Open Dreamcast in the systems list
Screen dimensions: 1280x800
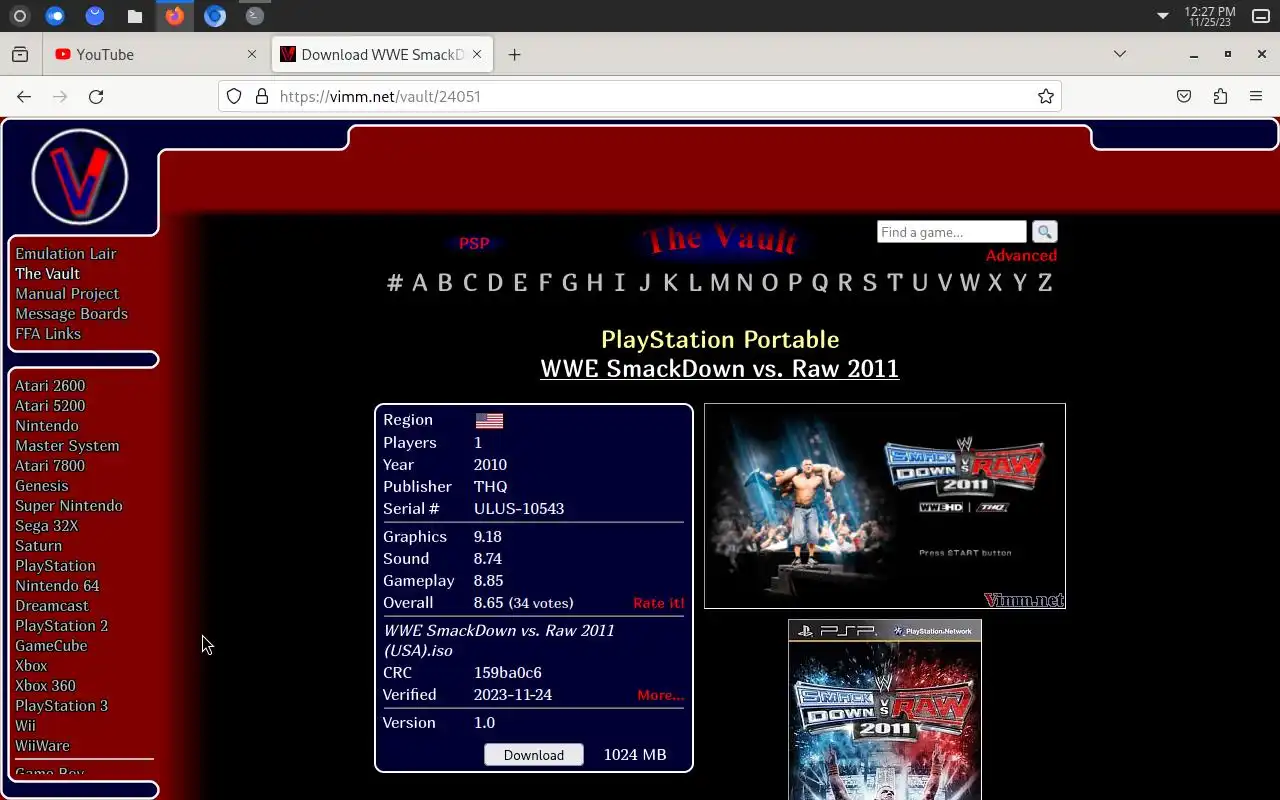click(52, 606)
